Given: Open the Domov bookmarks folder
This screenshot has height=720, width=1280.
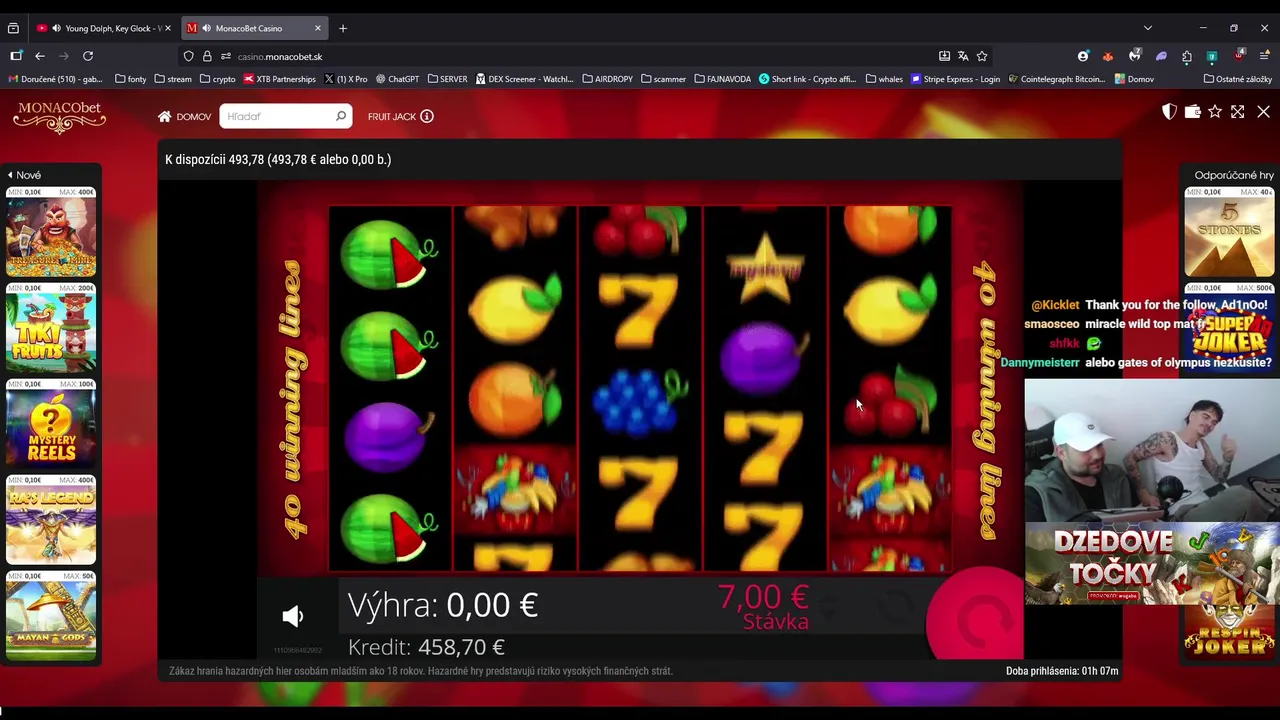Looking at the screenshot, I should pyautogui.click(x=1133, y=79).
